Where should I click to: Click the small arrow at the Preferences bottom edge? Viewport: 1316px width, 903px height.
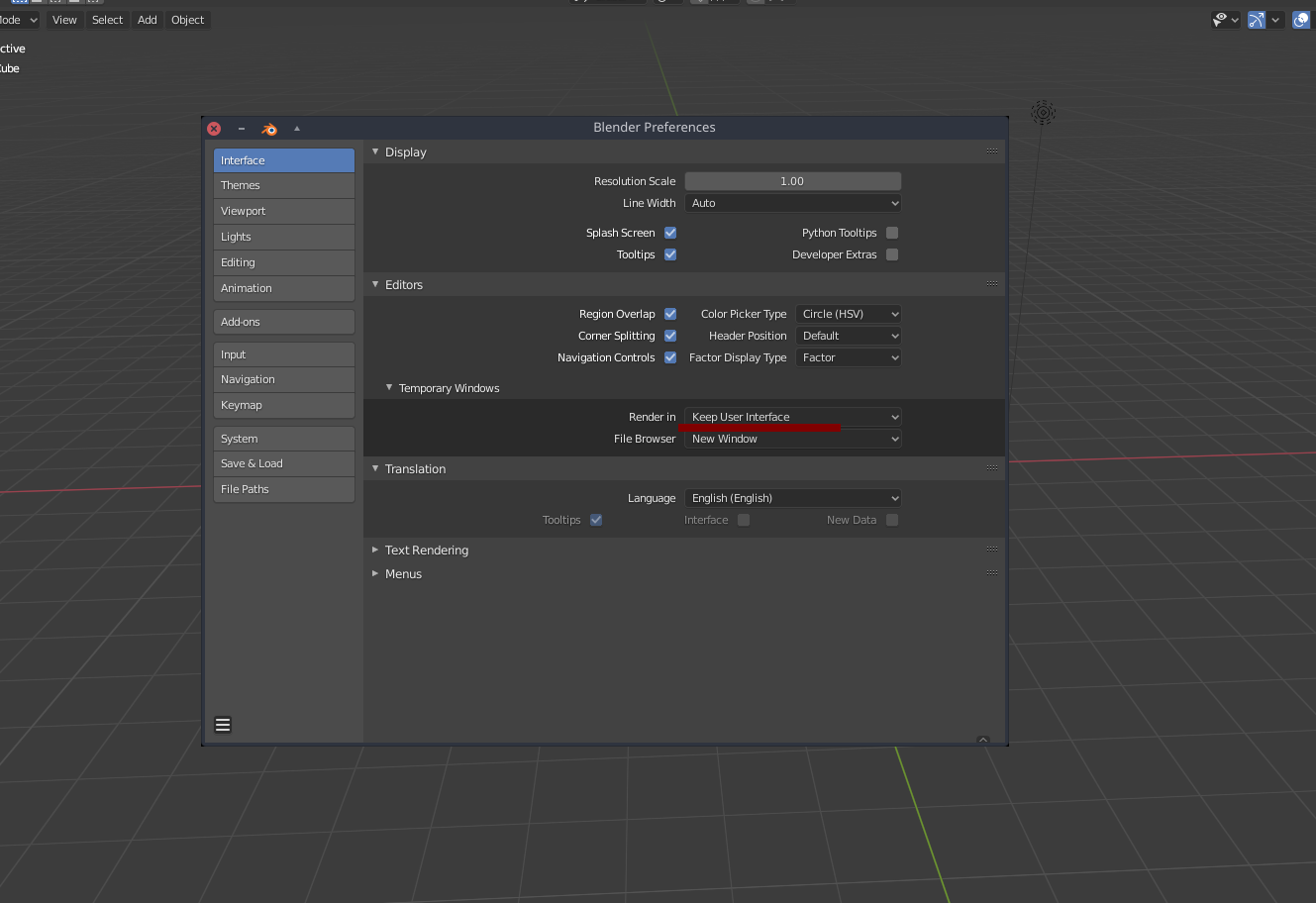tap(983, 740)
